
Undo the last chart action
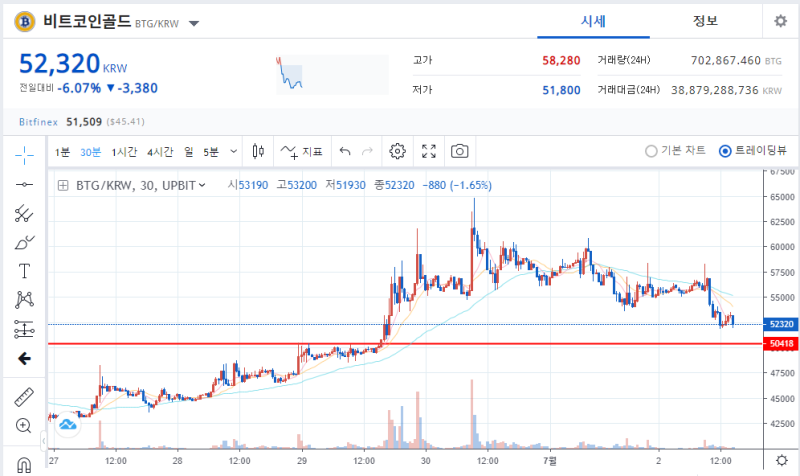pos(345,152)
